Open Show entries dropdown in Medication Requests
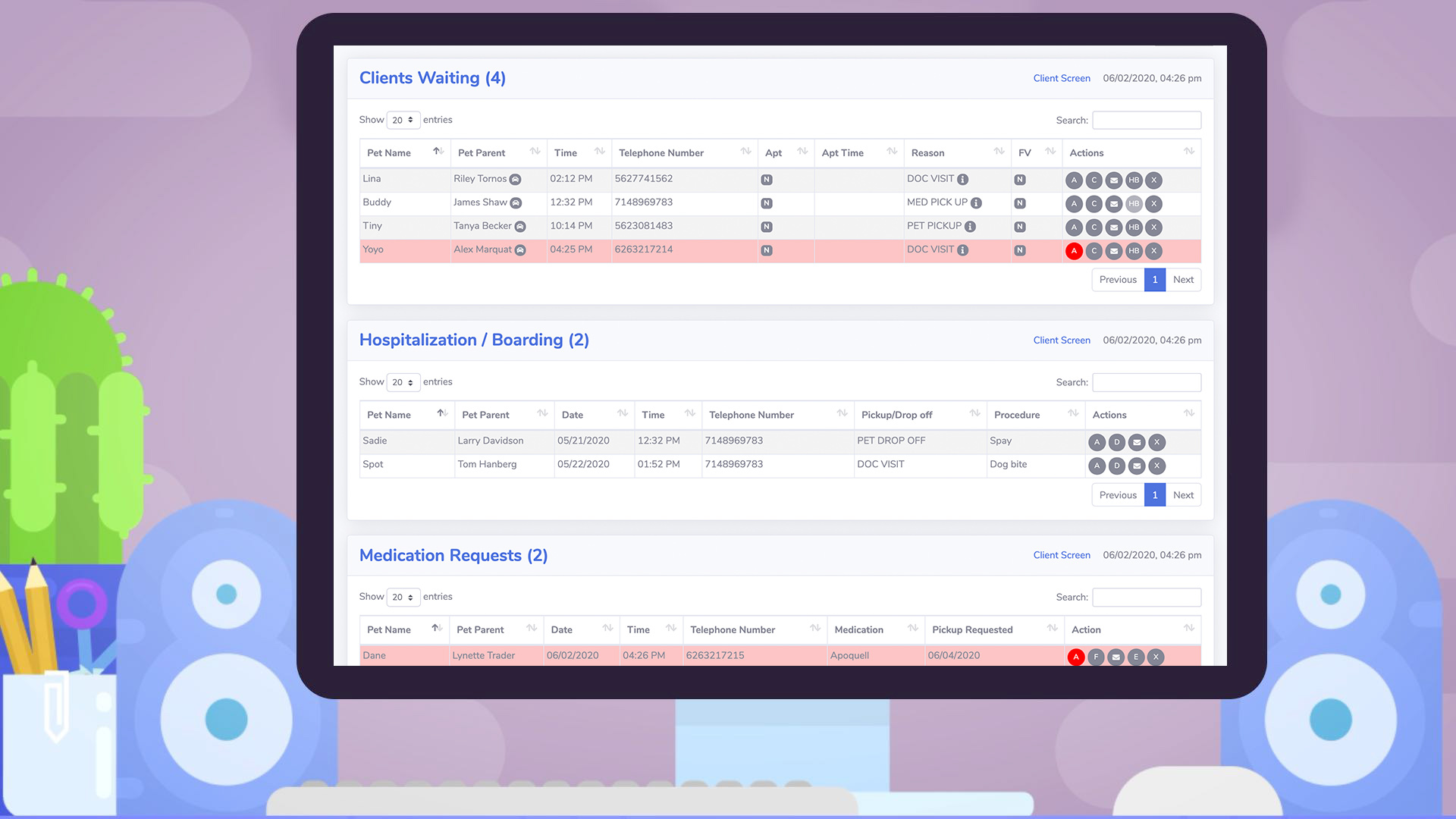Viewport: 1456px width, 819px height. coord(403,598)
